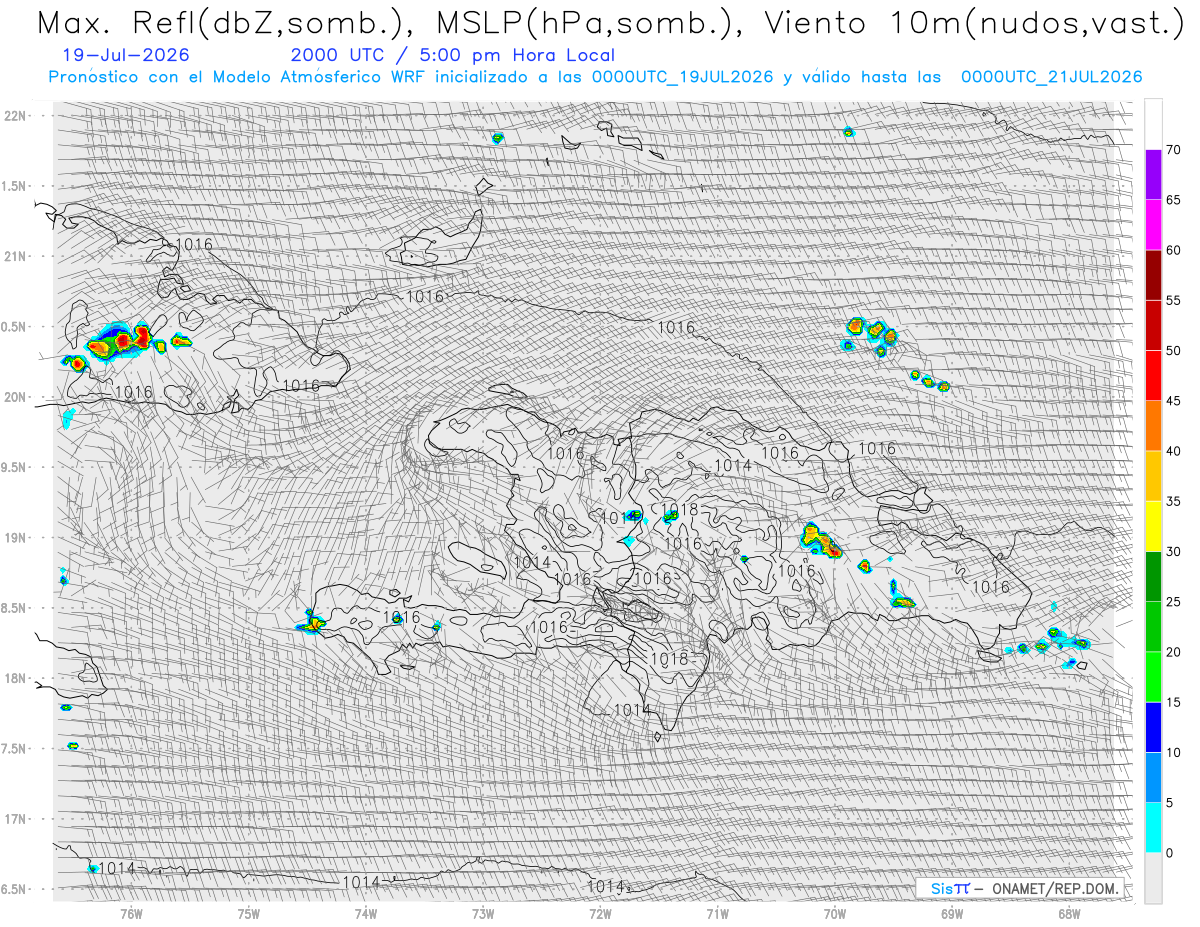Click the dark blue 10–15 dBZ colorbar segment
The image size is (1200, 927).
1153,727
